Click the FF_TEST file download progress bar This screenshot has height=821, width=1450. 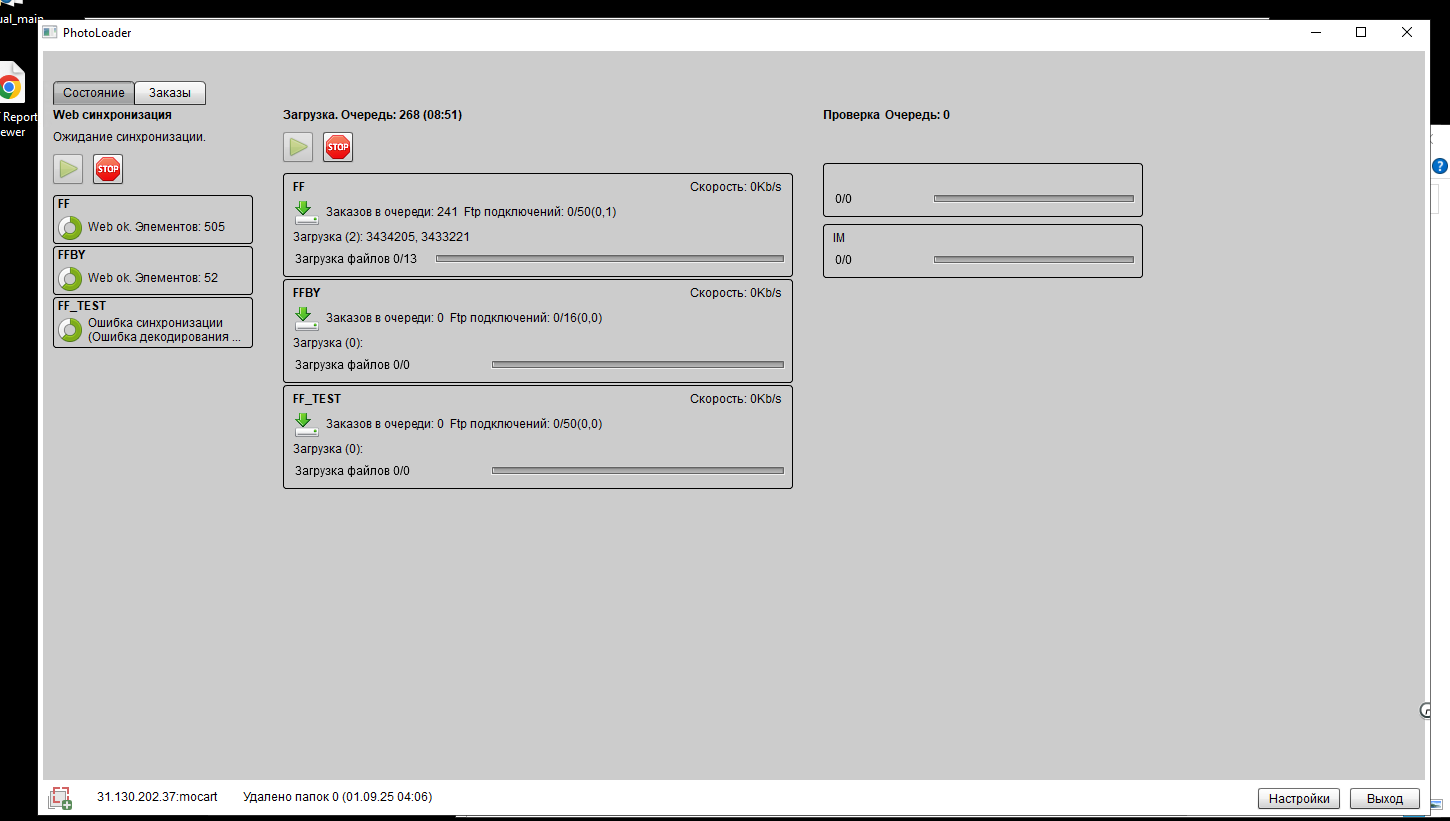[x=638, y=471]
